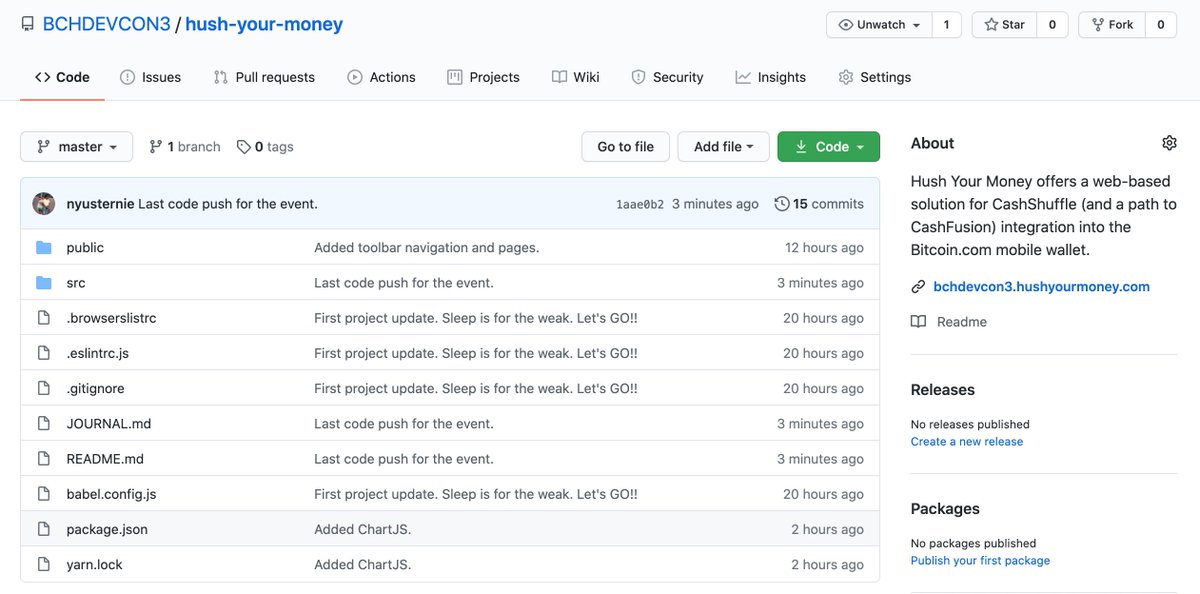The width and height of the screenshot is (1200, 594).
Task: Open the bchdevcon3.hushyourmoney.com link
Action: click(x=1041, y=287)
